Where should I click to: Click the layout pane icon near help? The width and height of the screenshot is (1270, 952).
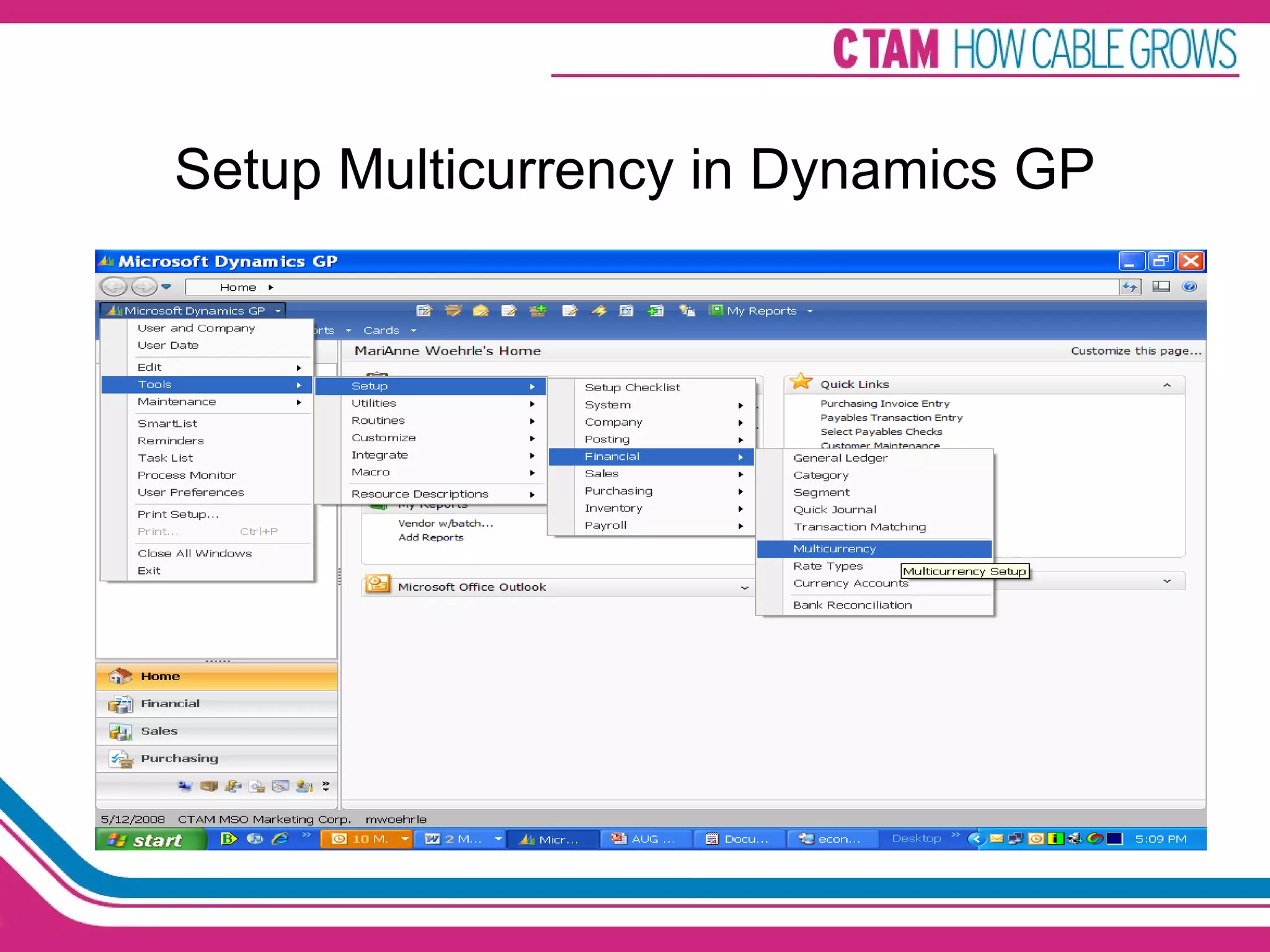(x=1161, y=286)
